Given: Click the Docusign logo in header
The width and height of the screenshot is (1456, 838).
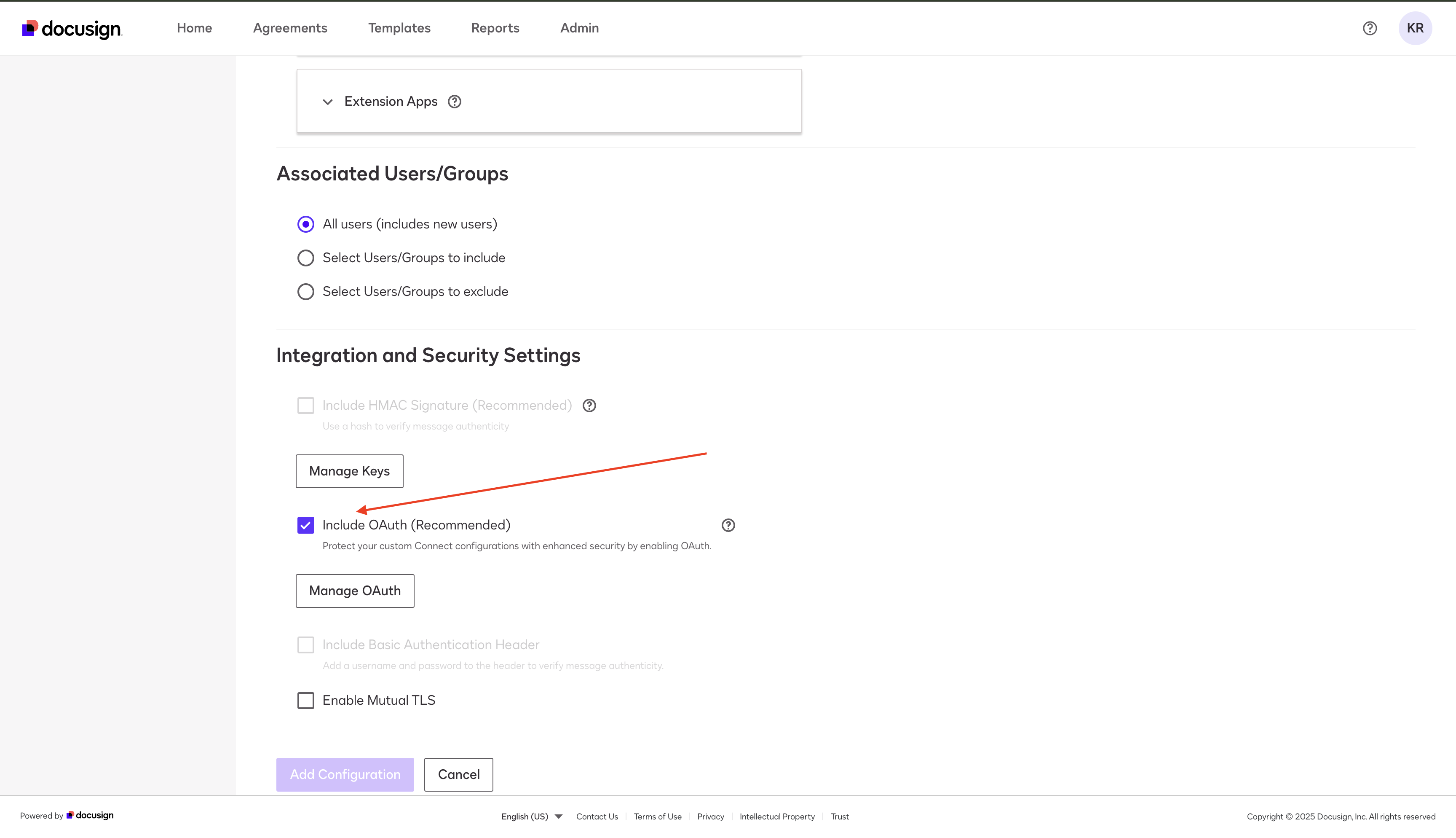Looking at the screenshot, I should tap(72, 28).
